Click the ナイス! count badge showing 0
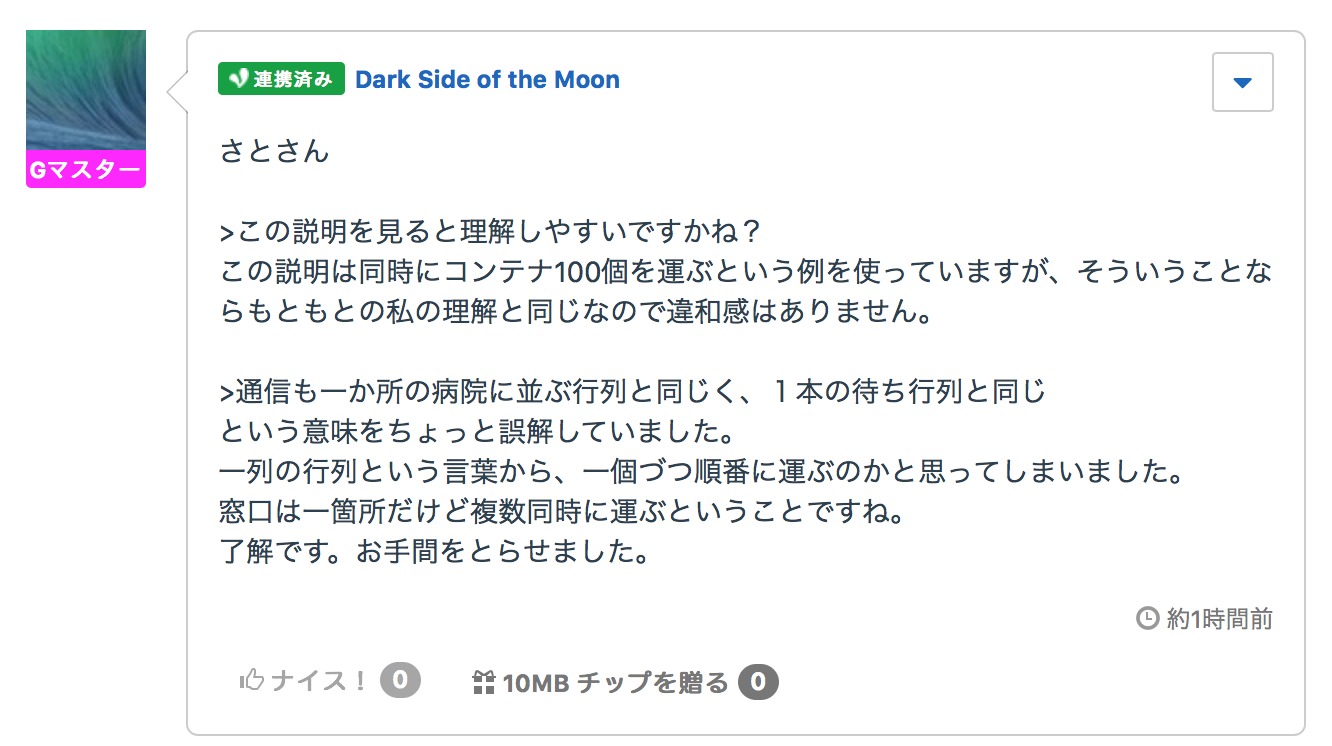Viewport: 1332px width, 746px height. [x=400, y=681]
